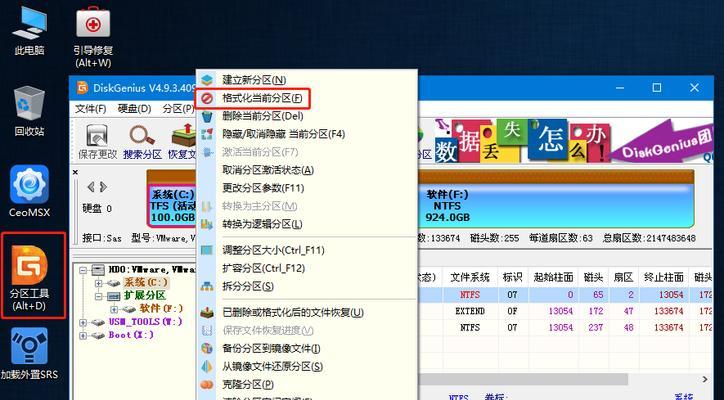Click the DiskGenius title bar logo icon
Screen dimensions: 724x400
pos(83,88)
